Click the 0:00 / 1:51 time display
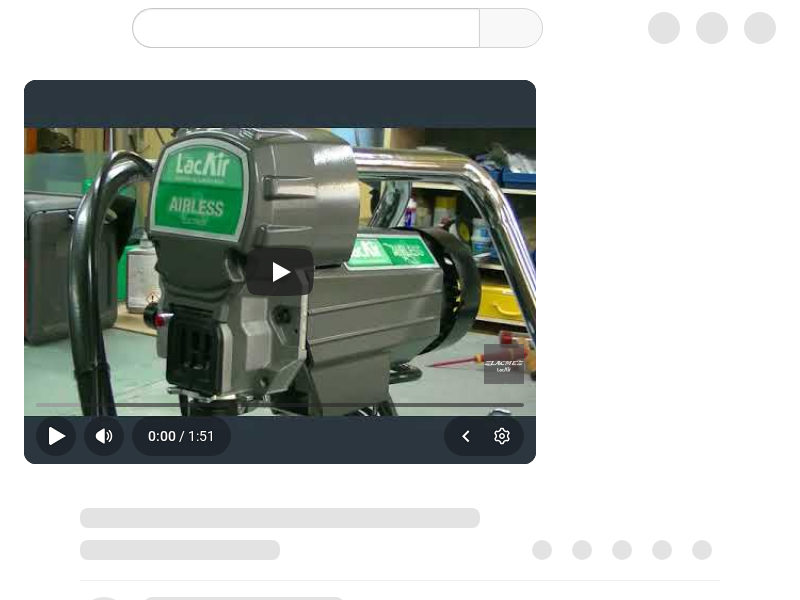Screen dimensions: 800x600 [181, 436]
